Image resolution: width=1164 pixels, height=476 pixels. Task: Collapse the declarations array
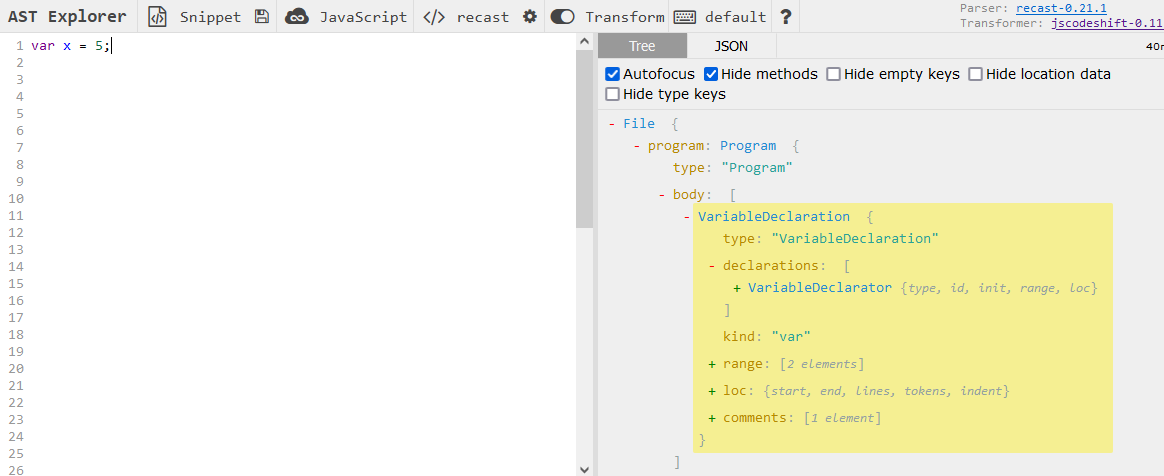[x=712, y=266]
